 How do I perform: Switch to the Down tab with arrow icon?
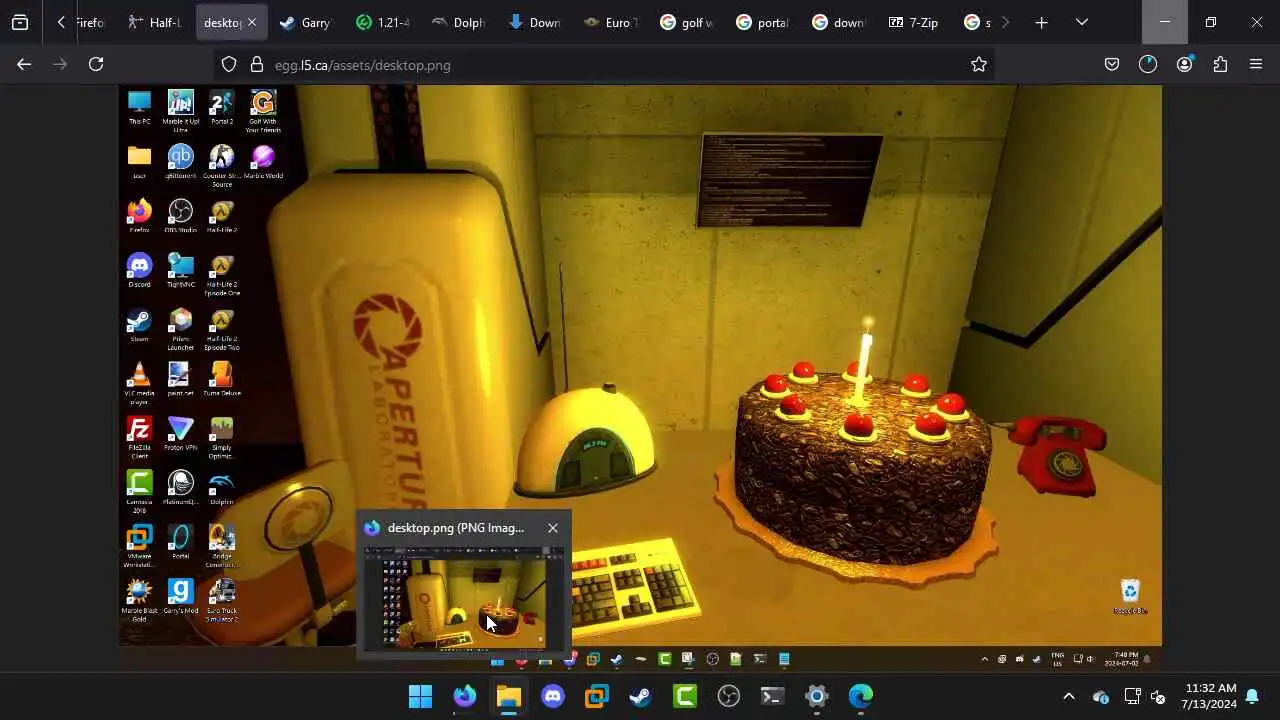point(535,22)
